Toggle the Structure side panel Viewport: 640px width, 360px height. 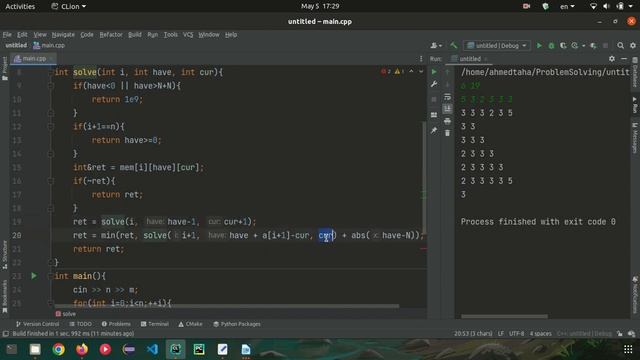pyautogui.click(x=4, y=255)
